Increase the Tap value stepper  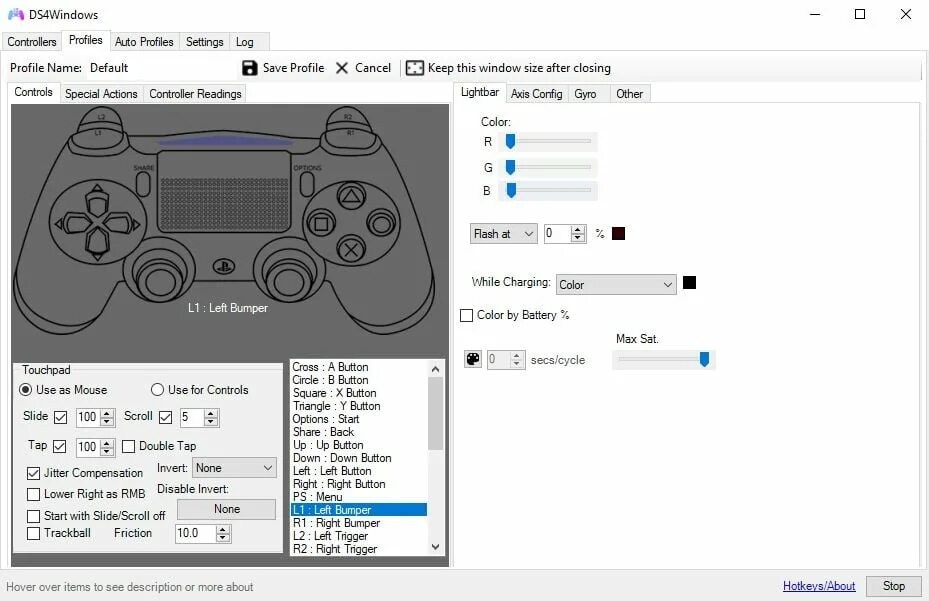(107, 442)
